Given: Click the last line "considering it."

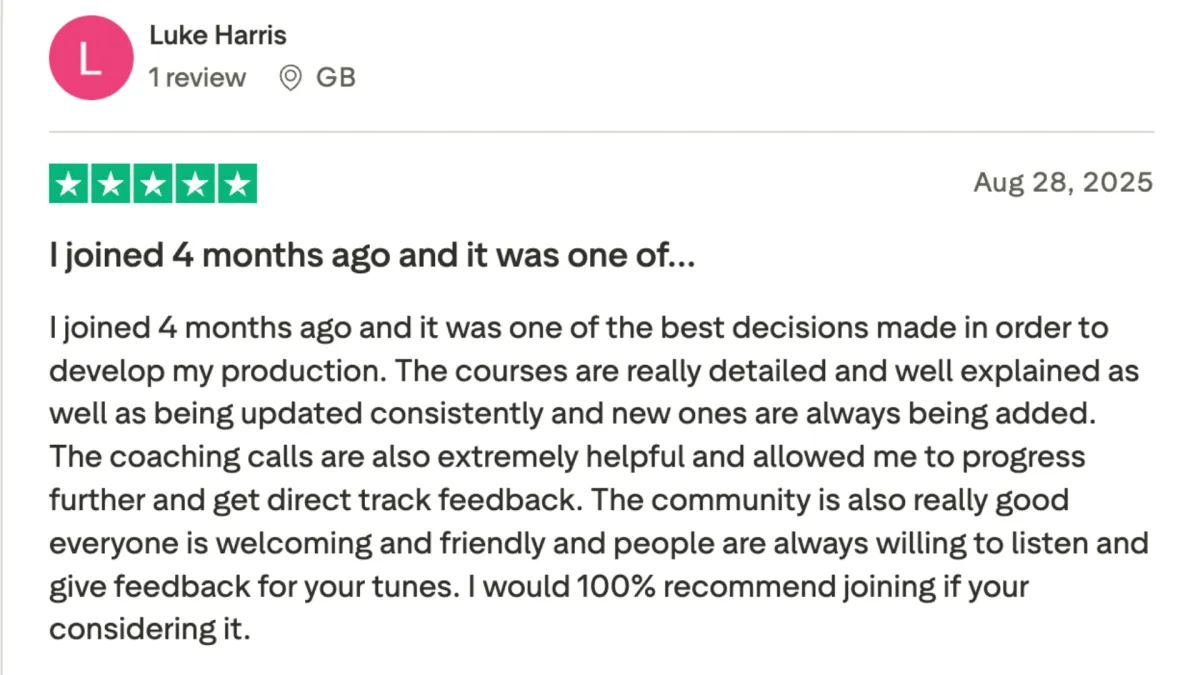Looking at the screenshot, I should click(148, 630).
